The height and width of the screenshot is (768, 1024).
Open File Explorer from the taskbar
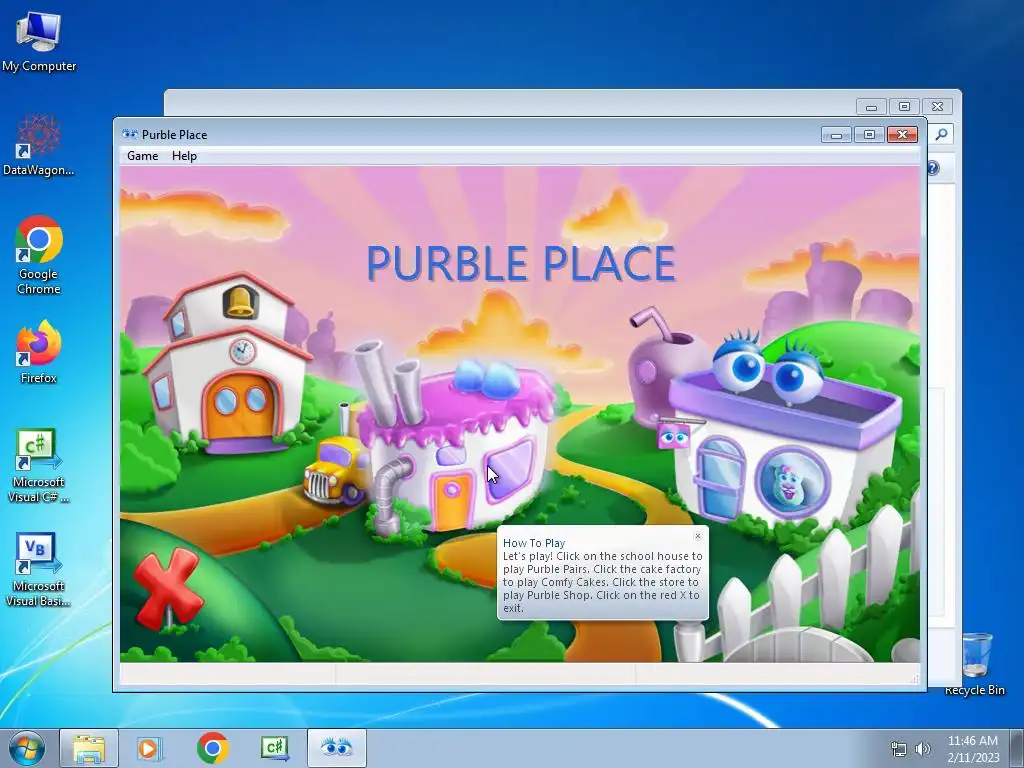click(89, 748)
